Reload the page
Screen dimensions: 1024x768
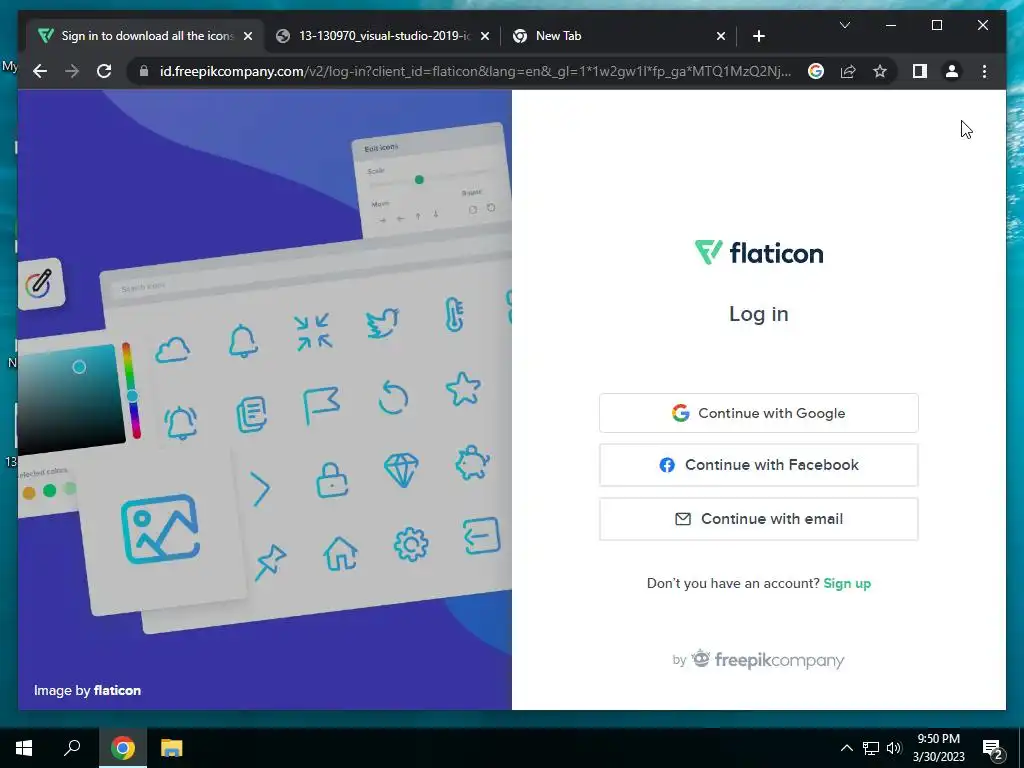tap(104, 71)
